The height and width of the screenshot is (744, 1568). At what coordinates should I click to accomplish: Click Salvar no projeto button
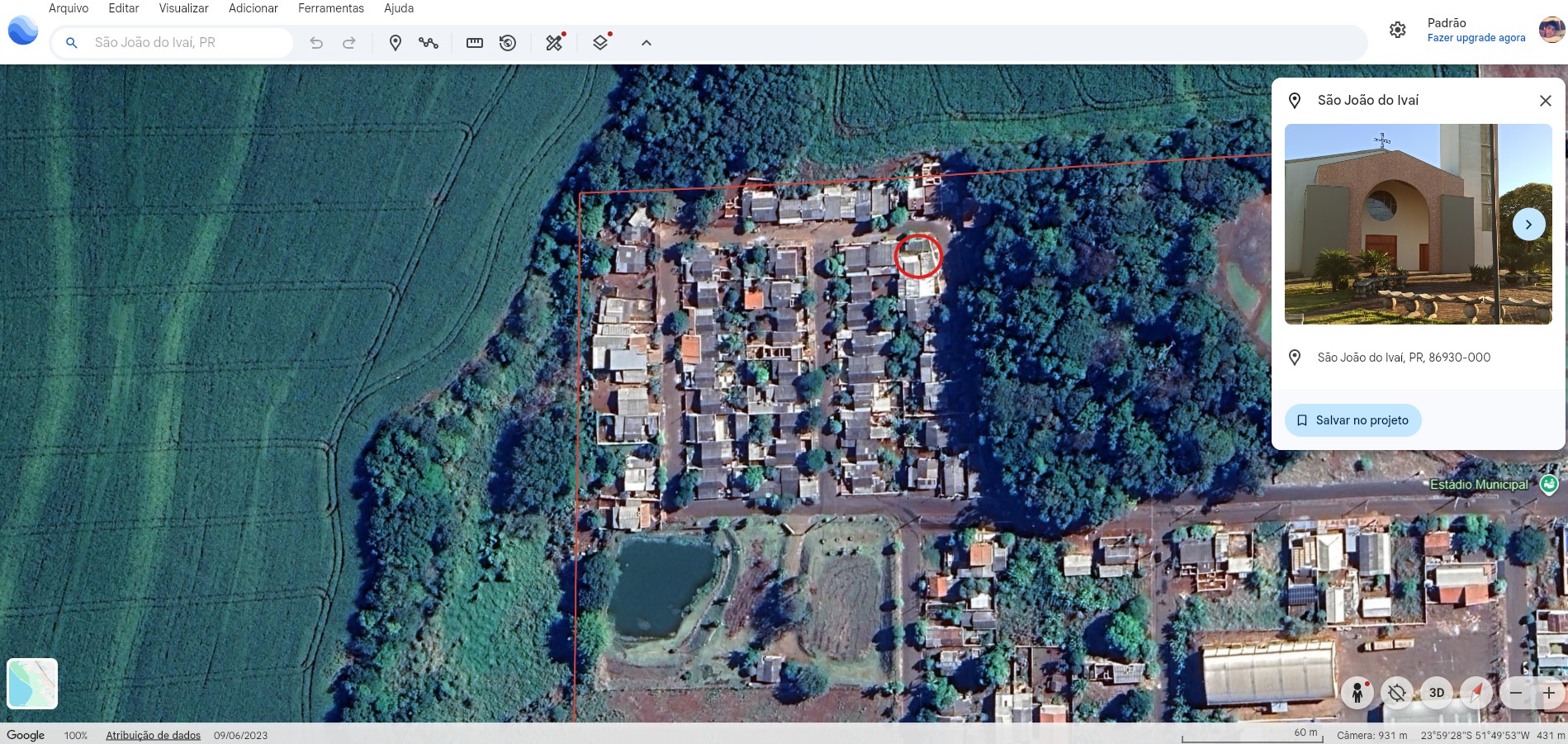click(x=1352, y=420)
